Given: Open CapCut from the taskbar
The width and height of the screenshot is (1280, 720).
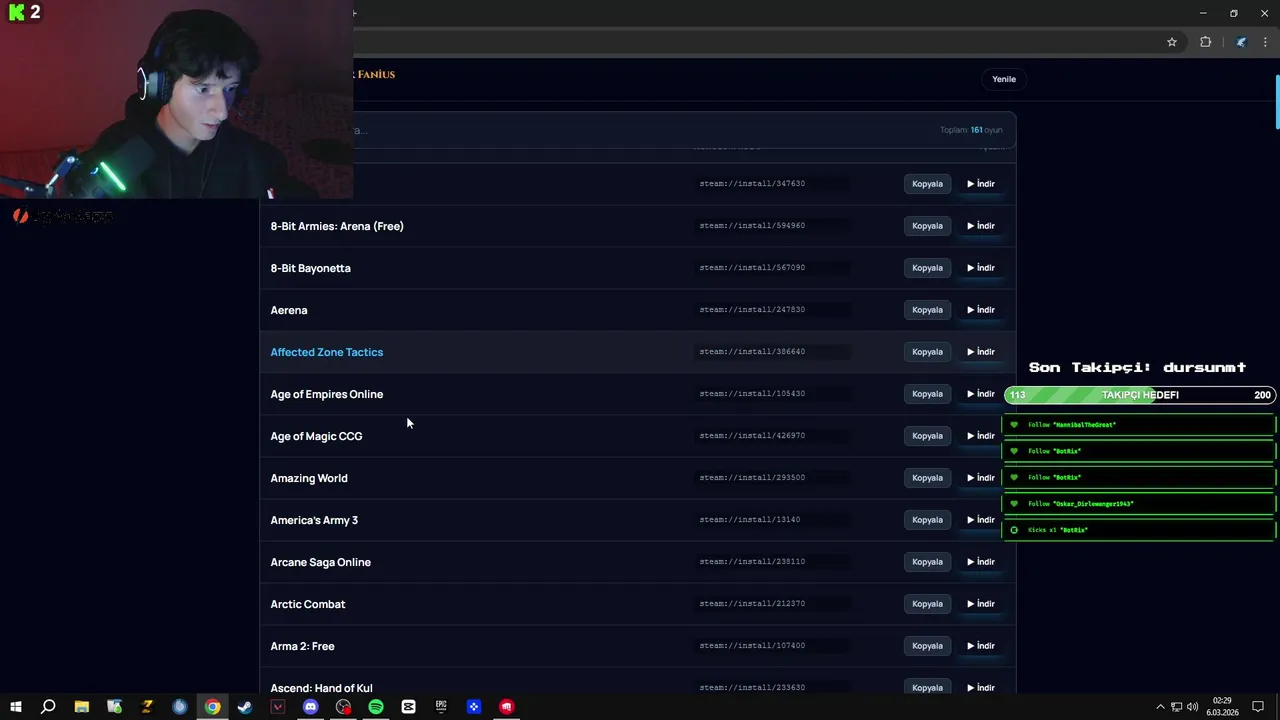Looking at the screenshot, I should tap(408, 707).
